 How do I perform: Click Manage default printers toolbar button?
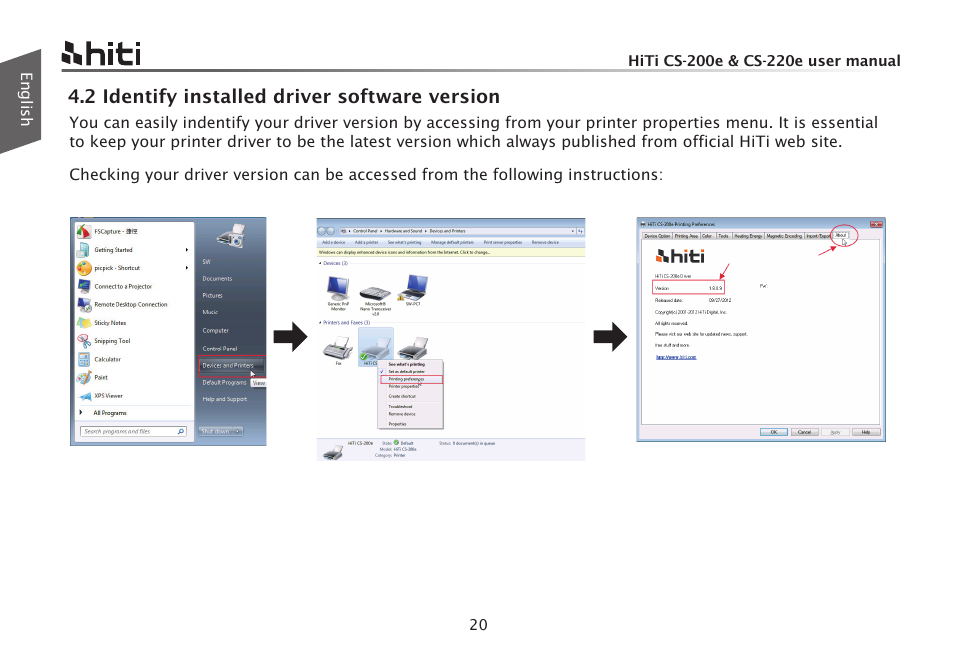[x=452, y=243]
